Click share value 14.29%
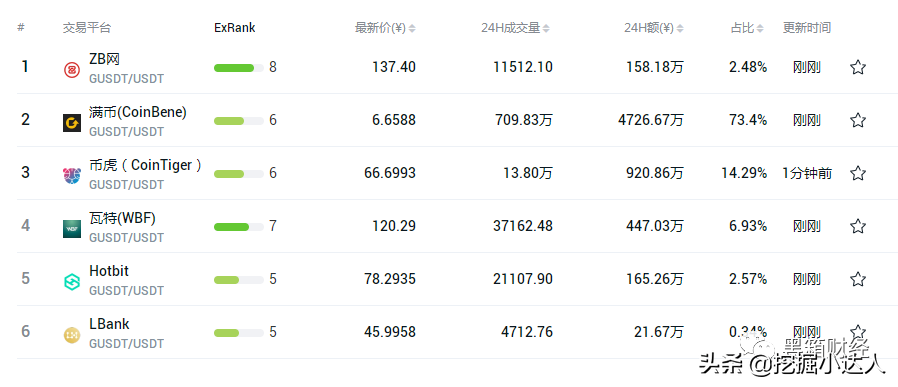This screenshot has width=898, height=387. click(745, 173)
